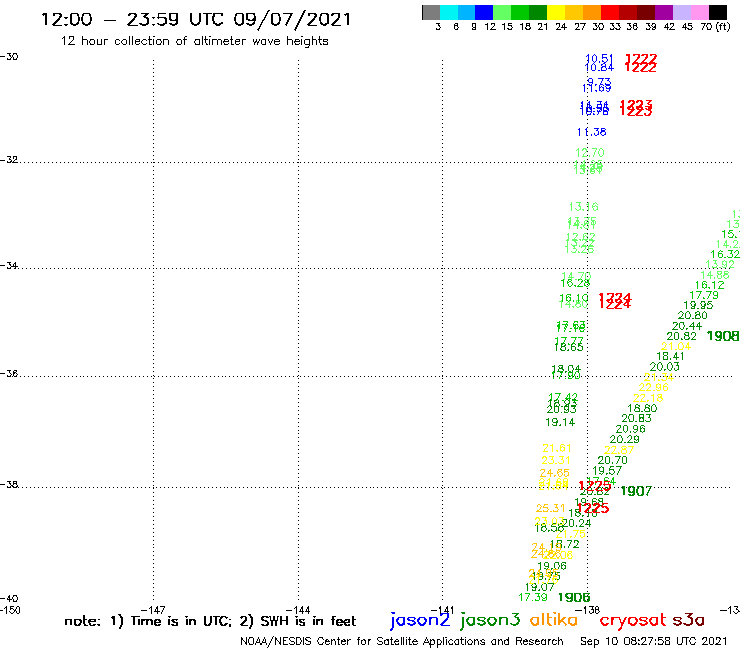The height and width of the screenshot is (650, 740).
Task: Select the 17.79 wave height value
Action: click(704, 295)
